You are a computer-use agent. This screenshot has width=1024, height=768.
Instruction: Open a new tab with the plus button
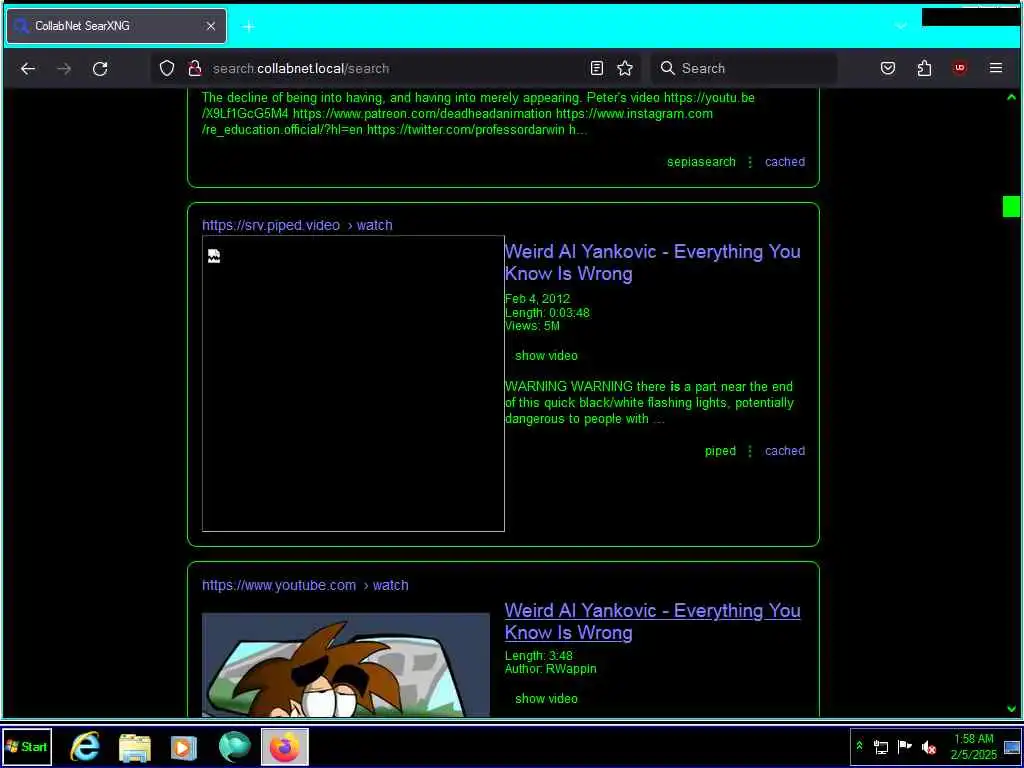tap(248, 26)
